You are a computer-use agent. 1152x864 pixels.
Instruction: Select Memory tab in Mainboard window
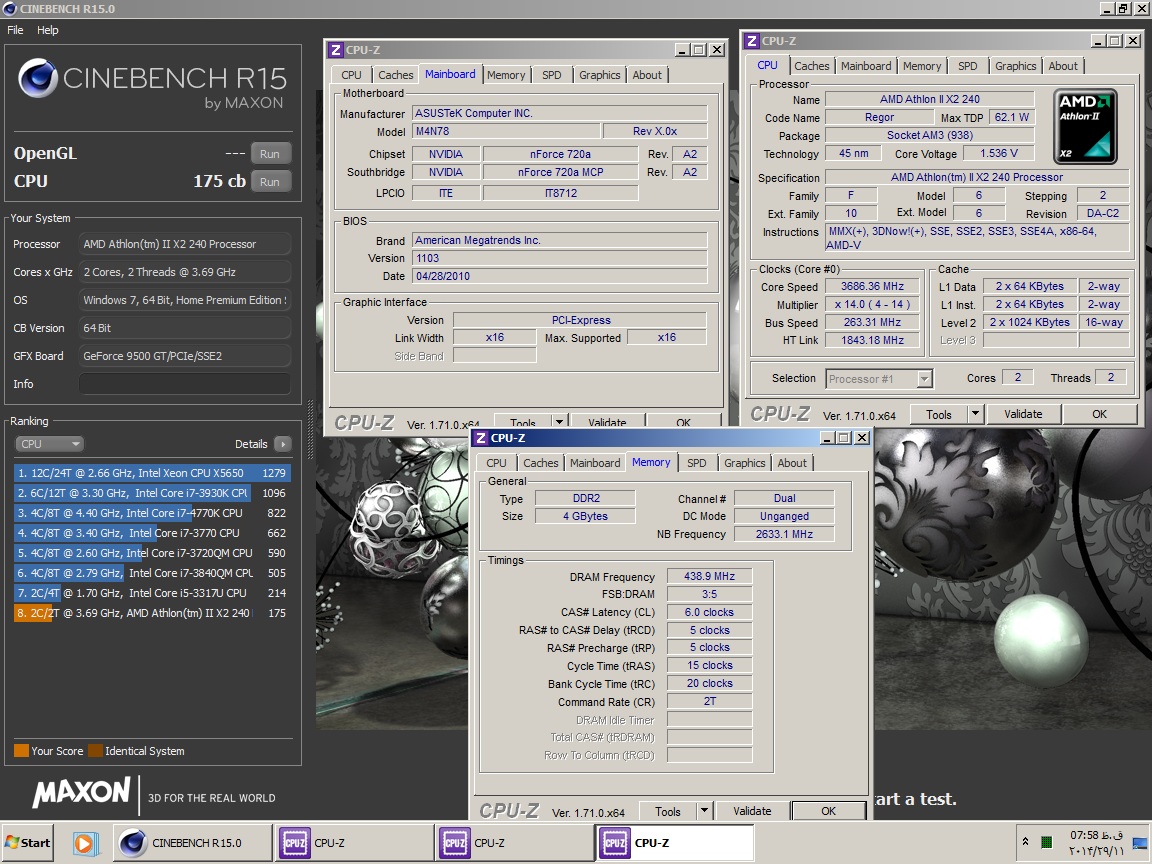(x=505, y=75)
